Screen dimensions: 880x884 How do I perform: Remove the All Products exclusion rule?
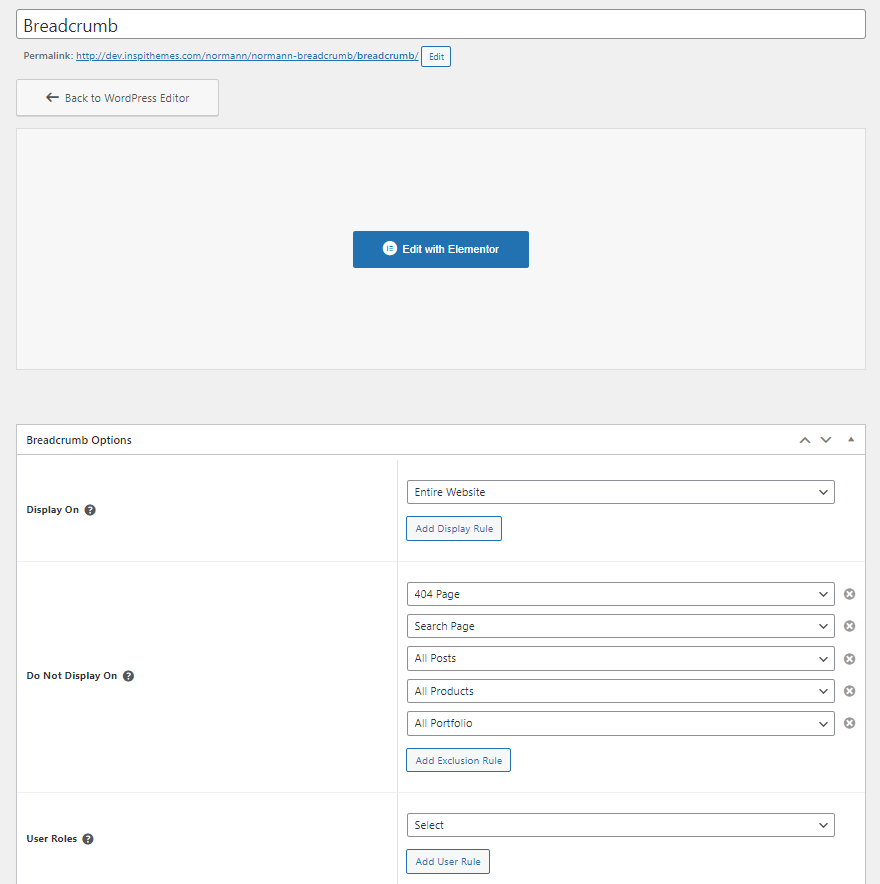click(x=849, y=691)
